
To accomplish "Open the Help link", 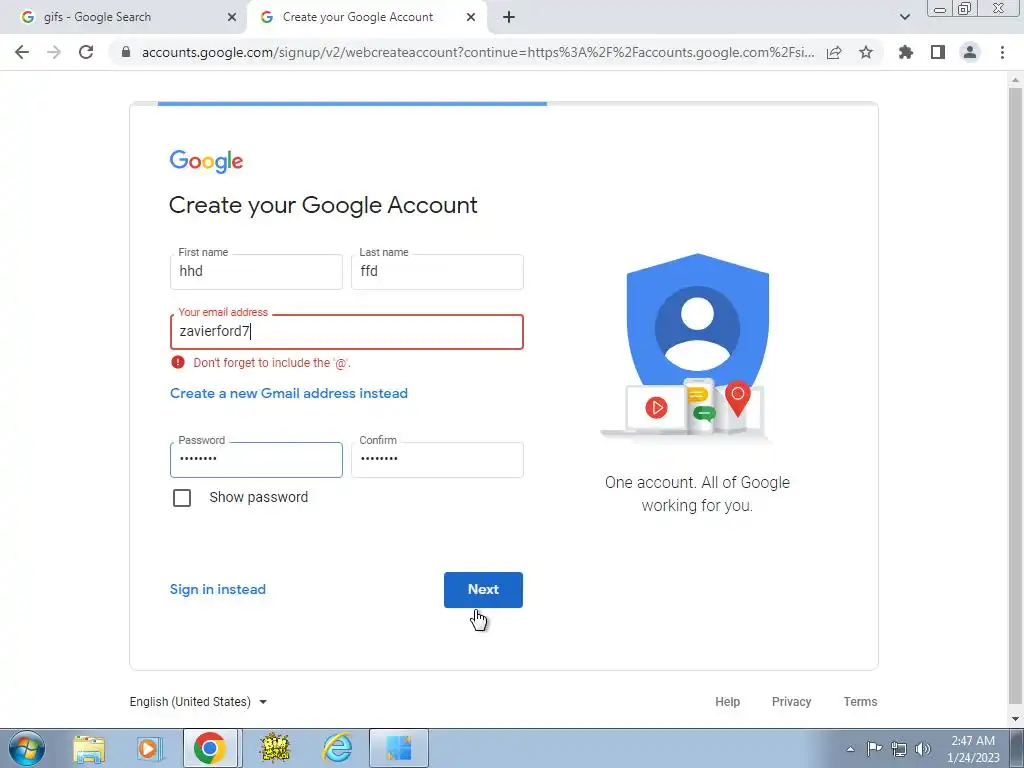I will pos(727,701).
